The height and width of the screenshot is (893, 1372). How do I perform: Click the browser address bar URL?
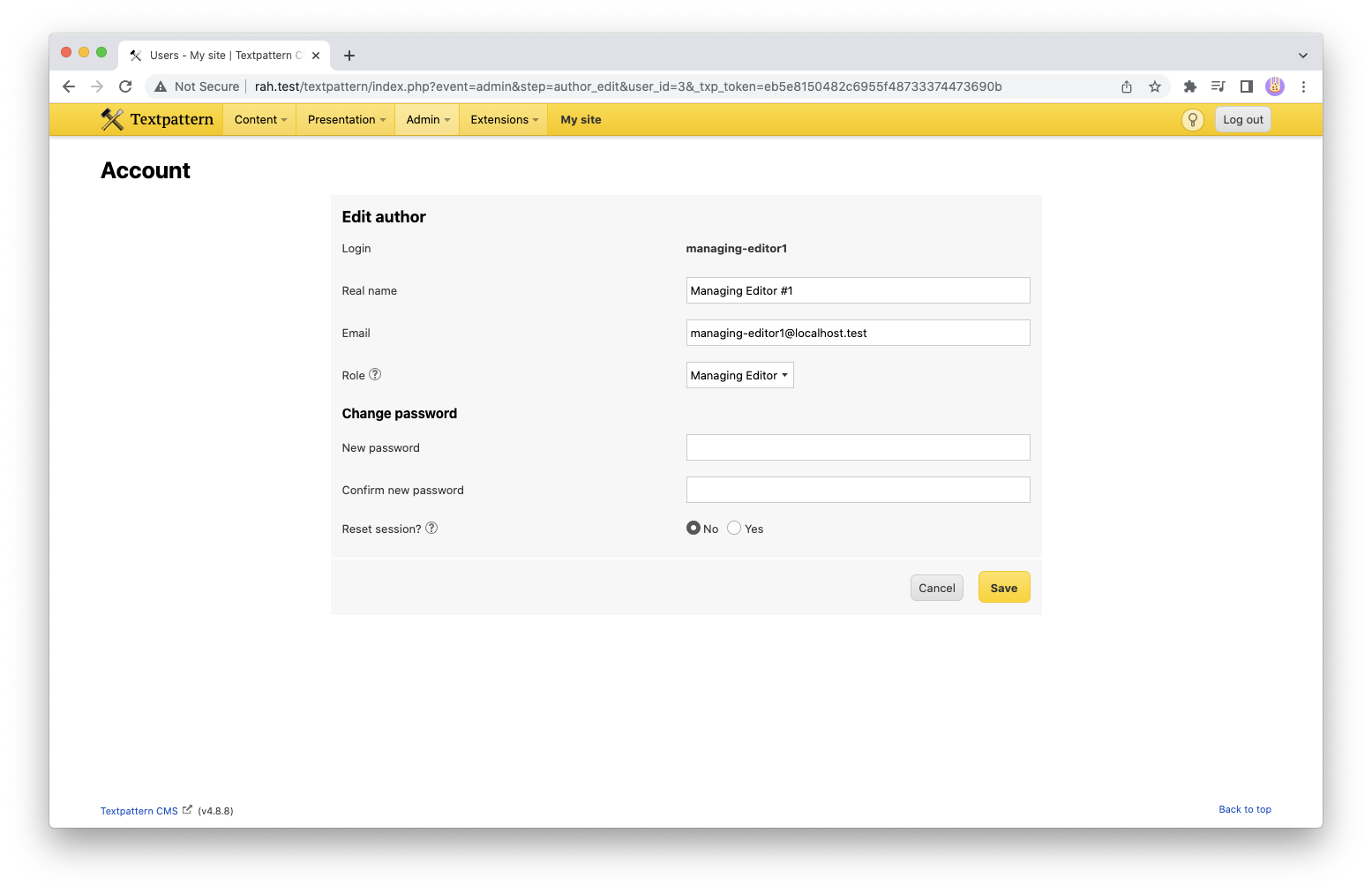coord(628,86)
